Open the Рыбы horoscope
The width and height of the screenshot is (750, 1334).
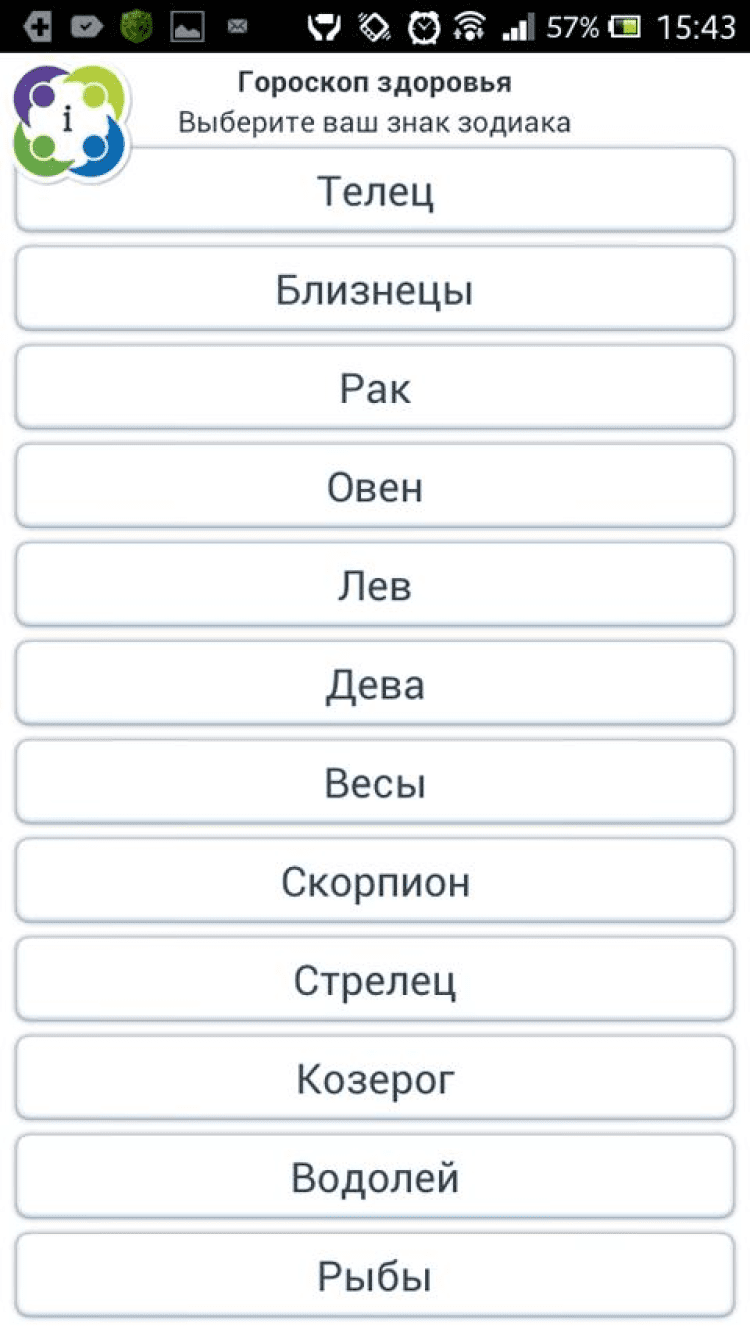375,1276
